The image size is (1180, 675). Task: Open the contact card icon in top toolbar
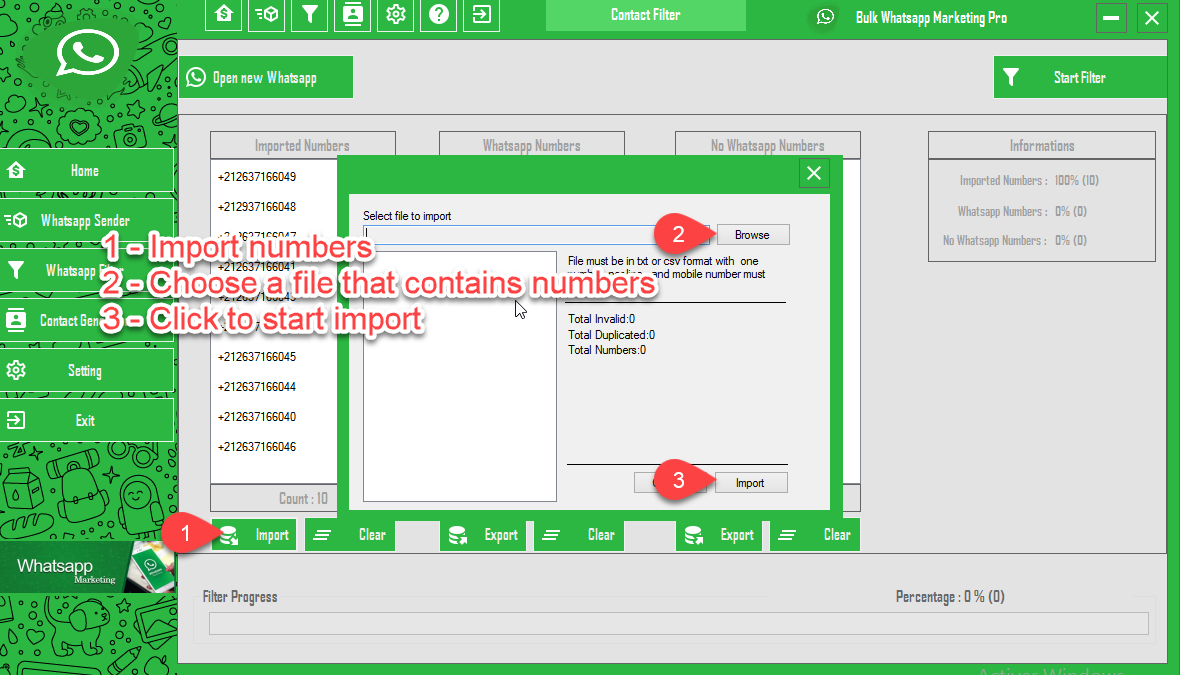(x=352, y=15)
